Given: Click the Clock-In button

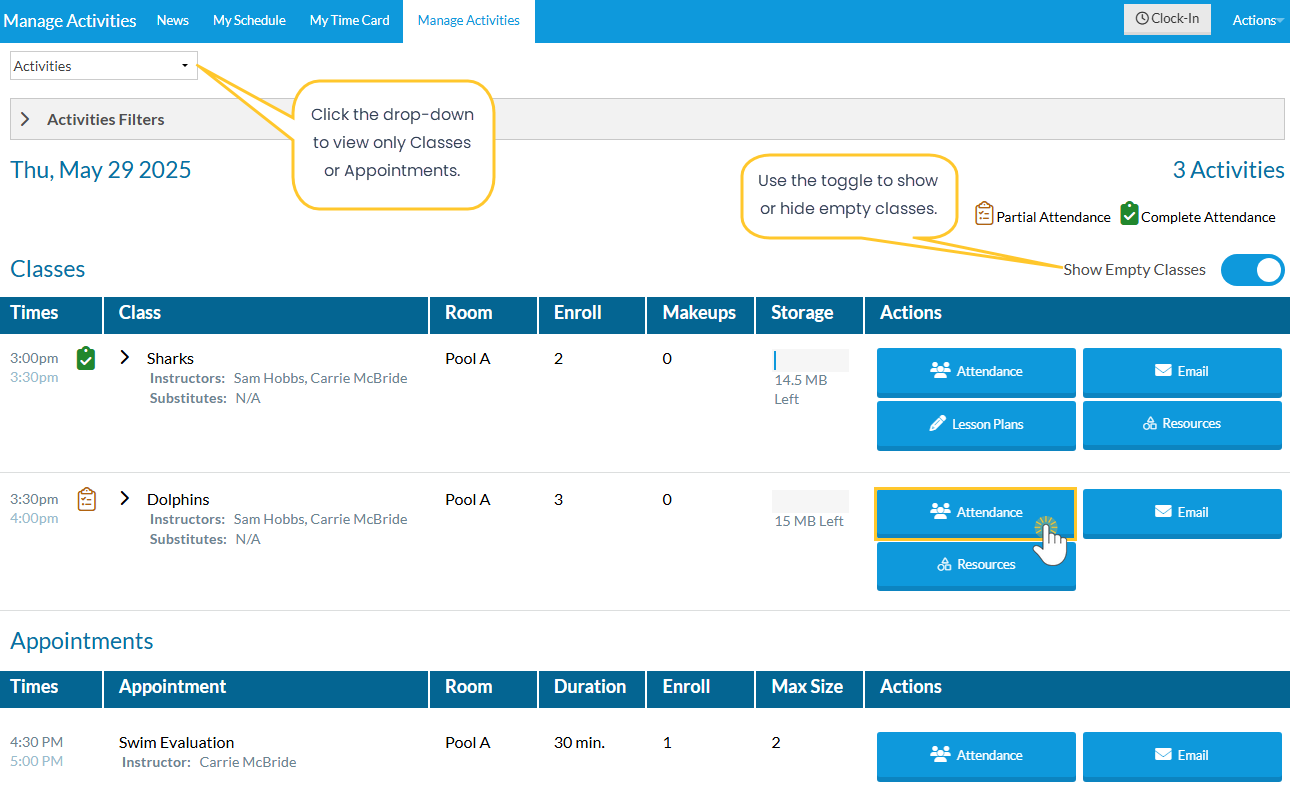Looking at the screenshot, I should [x=1167, y=19].
